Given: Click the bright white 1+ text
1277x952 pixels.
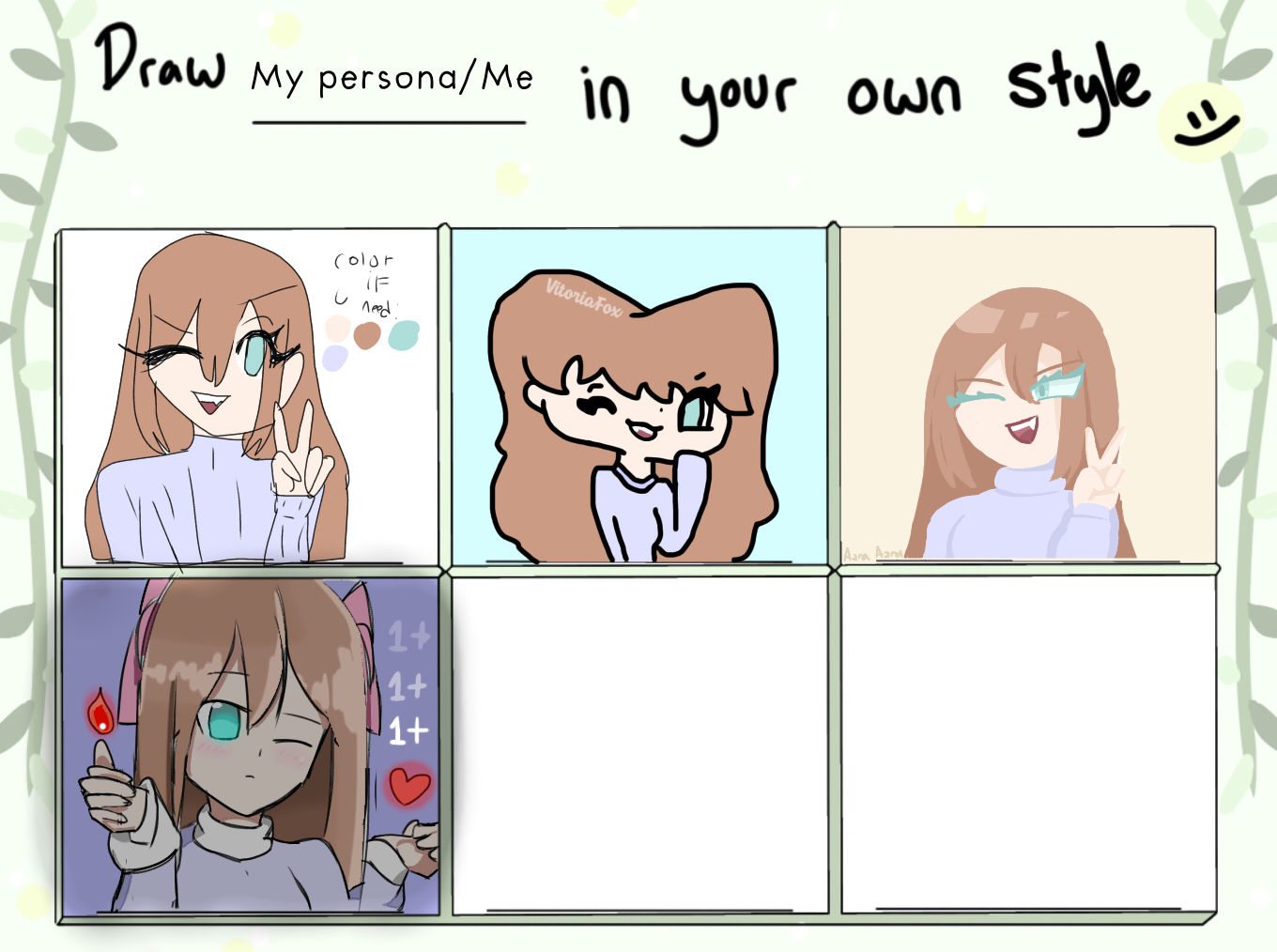Looking at the screenshot, I should pos(408,730).
